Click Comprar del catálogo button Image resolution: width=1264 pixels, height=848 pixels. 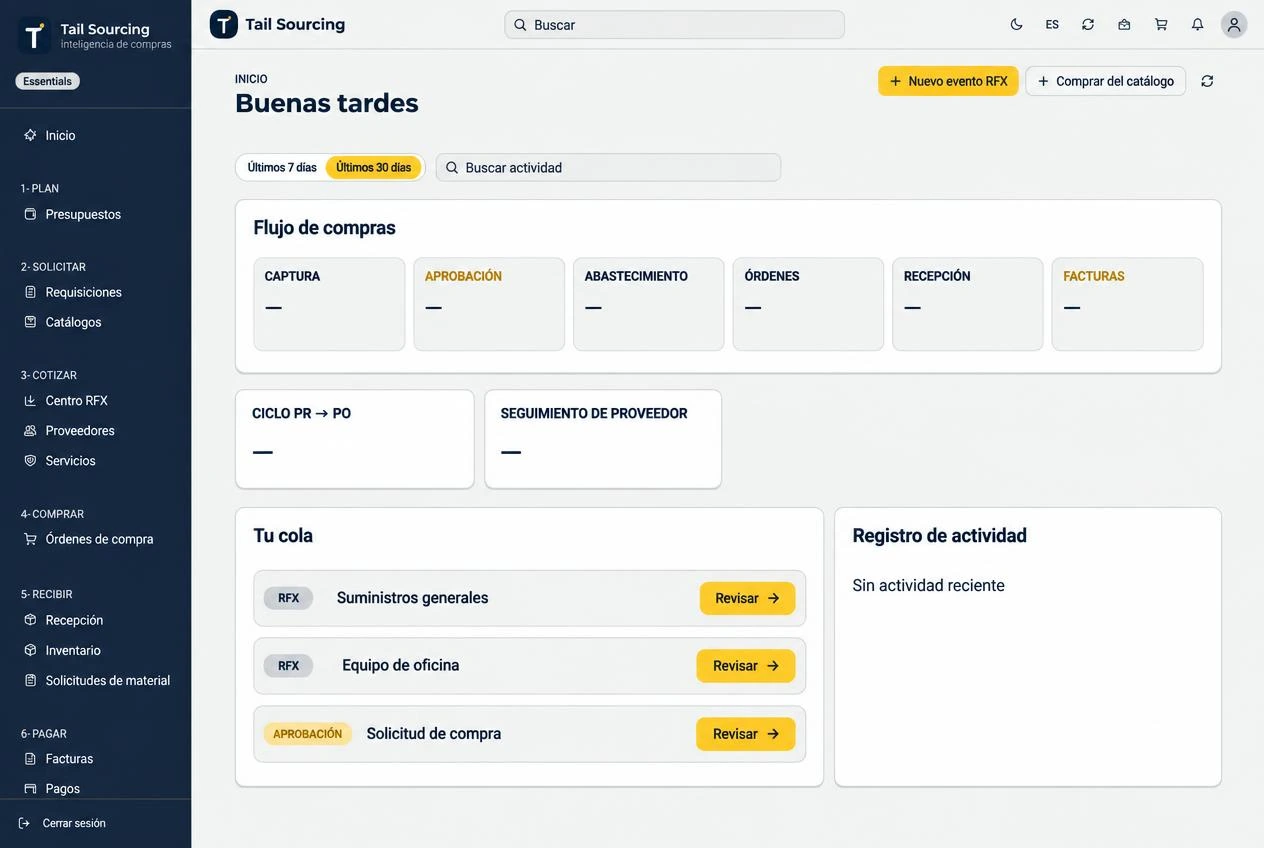click(1105, 81)
